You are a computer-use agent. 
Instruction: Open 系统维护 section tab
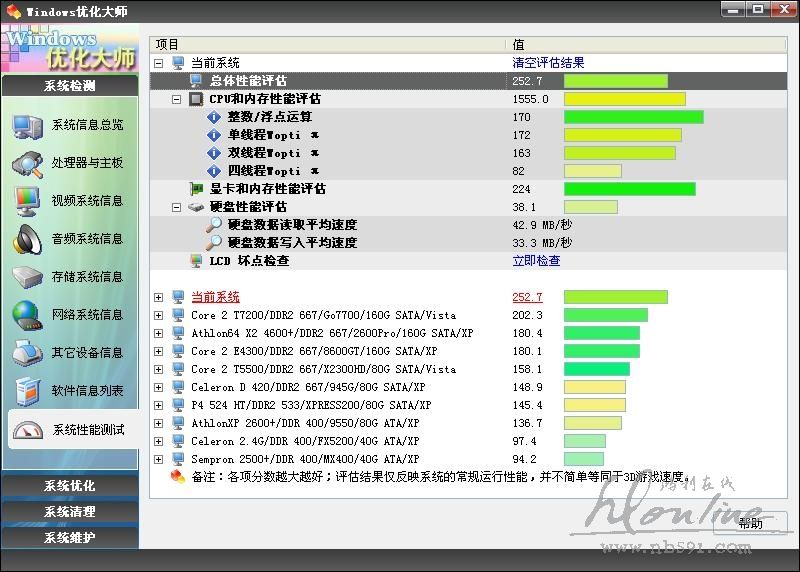coord(70,538)
